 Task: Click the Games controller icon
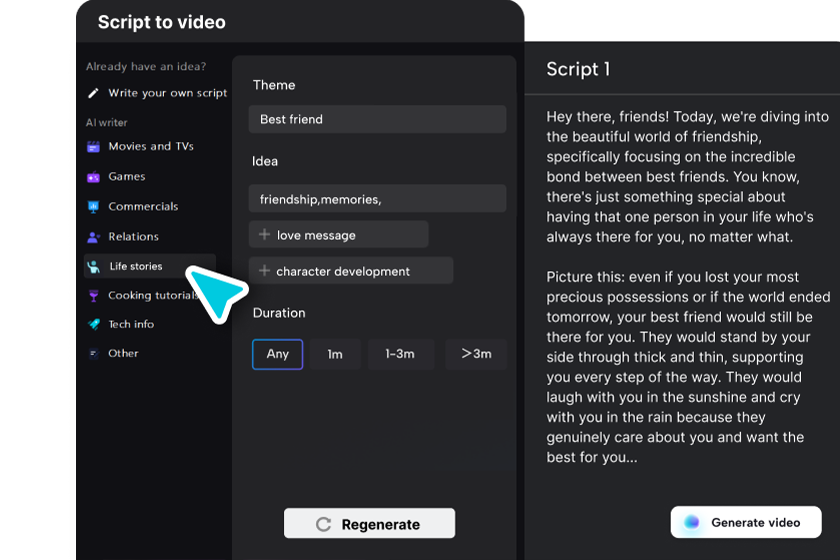coord(93,177)
